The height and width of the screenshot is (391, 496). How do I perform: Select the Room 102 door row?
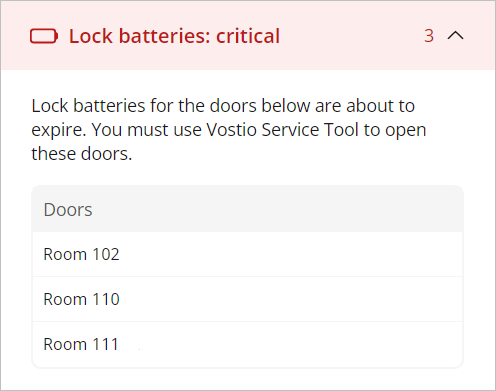click(248, 254)
